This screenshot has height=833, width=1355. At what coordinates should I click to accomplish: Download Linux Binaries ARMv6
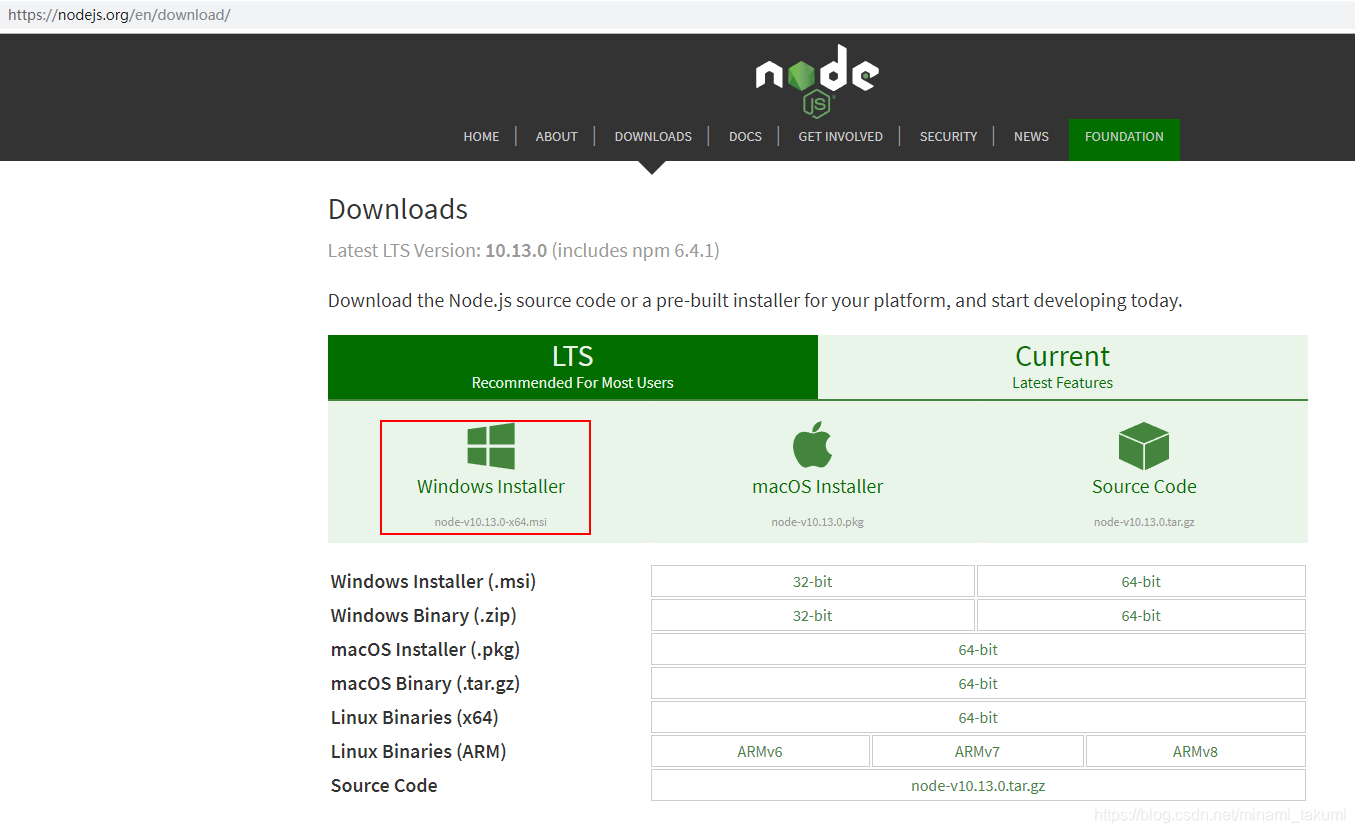(760, 752)
